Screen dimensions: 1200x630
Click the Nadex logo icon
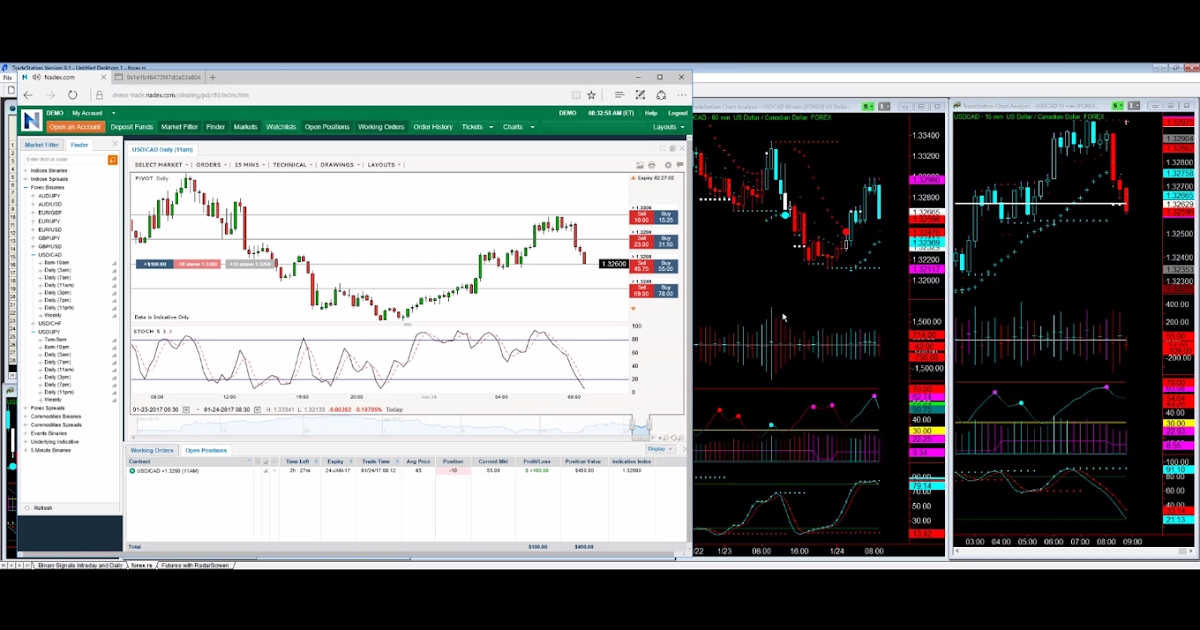tap(32, 121)
